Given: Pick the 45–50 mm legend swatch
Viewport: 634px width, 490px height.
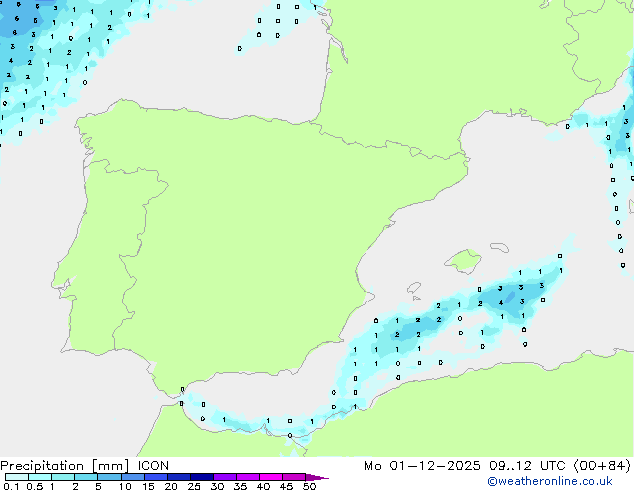Looking at the screenshot, I should [294, 477].
